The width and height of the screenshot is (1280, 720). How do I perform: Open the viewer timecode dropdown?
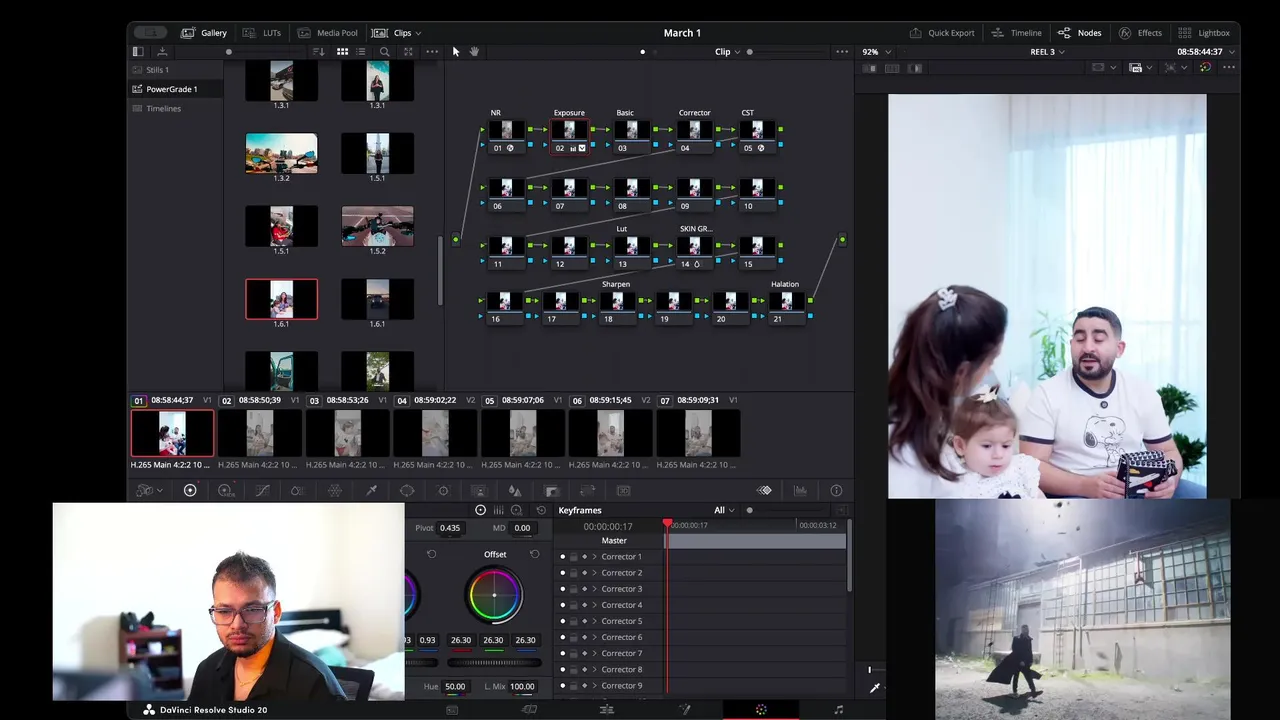click(1232, 52)
